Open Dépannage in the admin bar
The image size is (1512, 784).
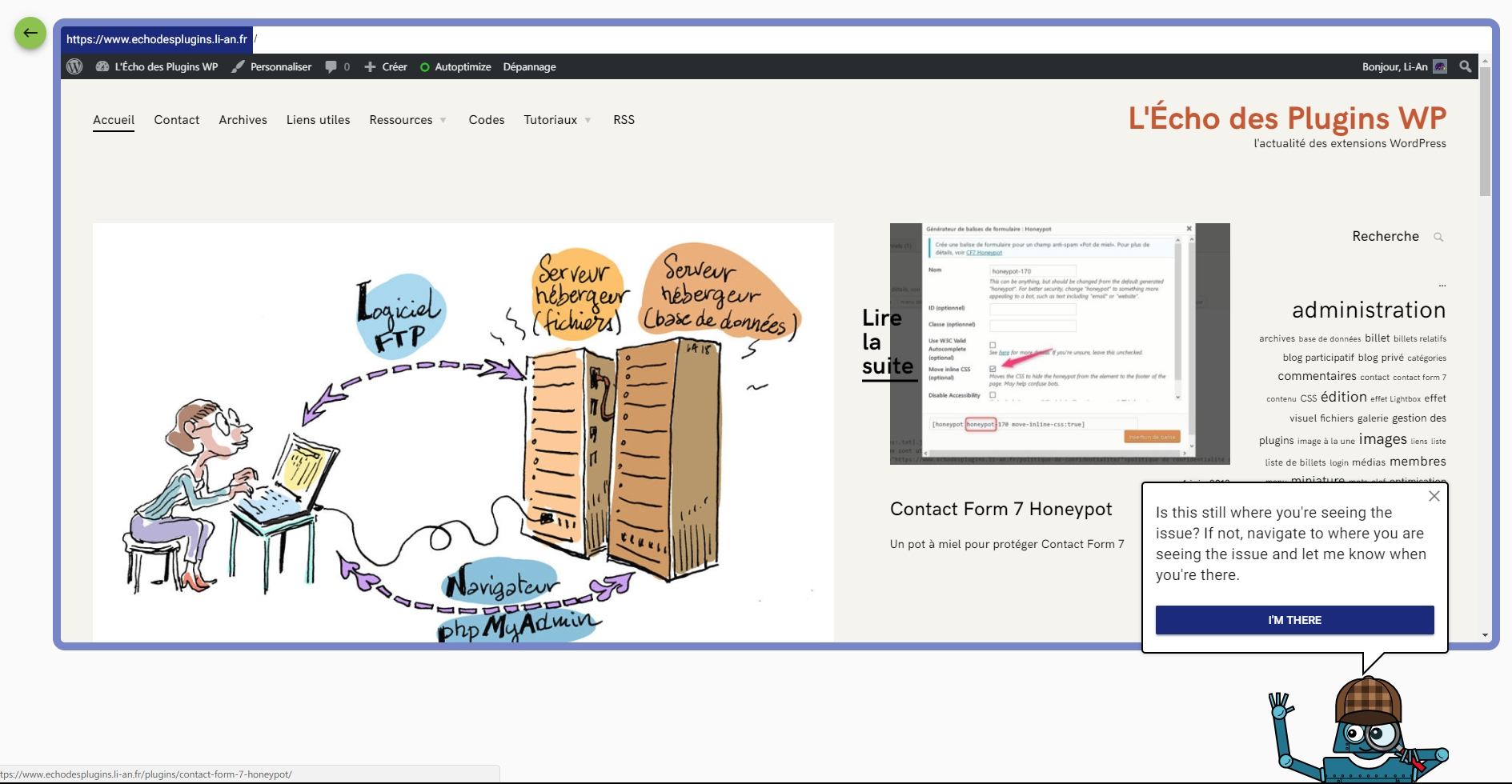(x=529, y=66)
